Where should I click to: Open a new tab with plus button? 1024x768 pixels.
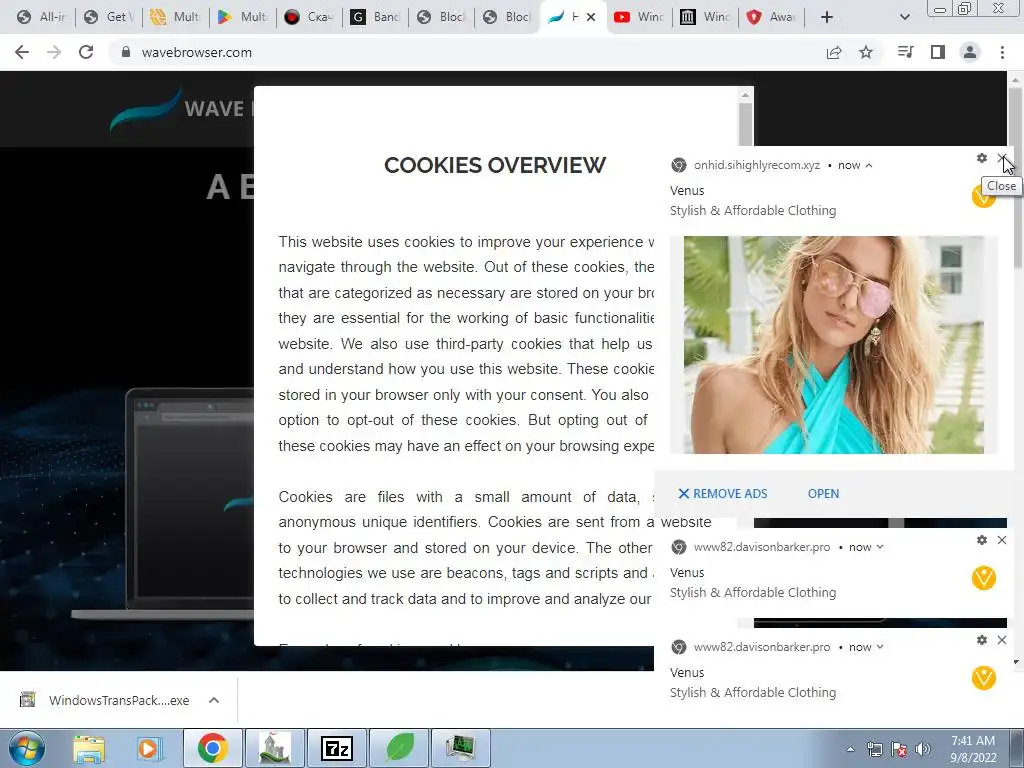click(x=827, y=17)
